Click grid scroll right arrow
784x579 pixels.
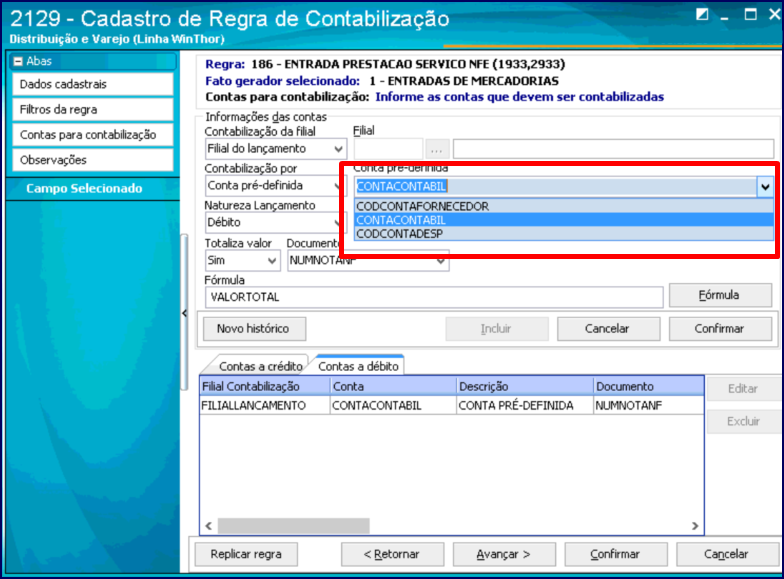[695, 526]
